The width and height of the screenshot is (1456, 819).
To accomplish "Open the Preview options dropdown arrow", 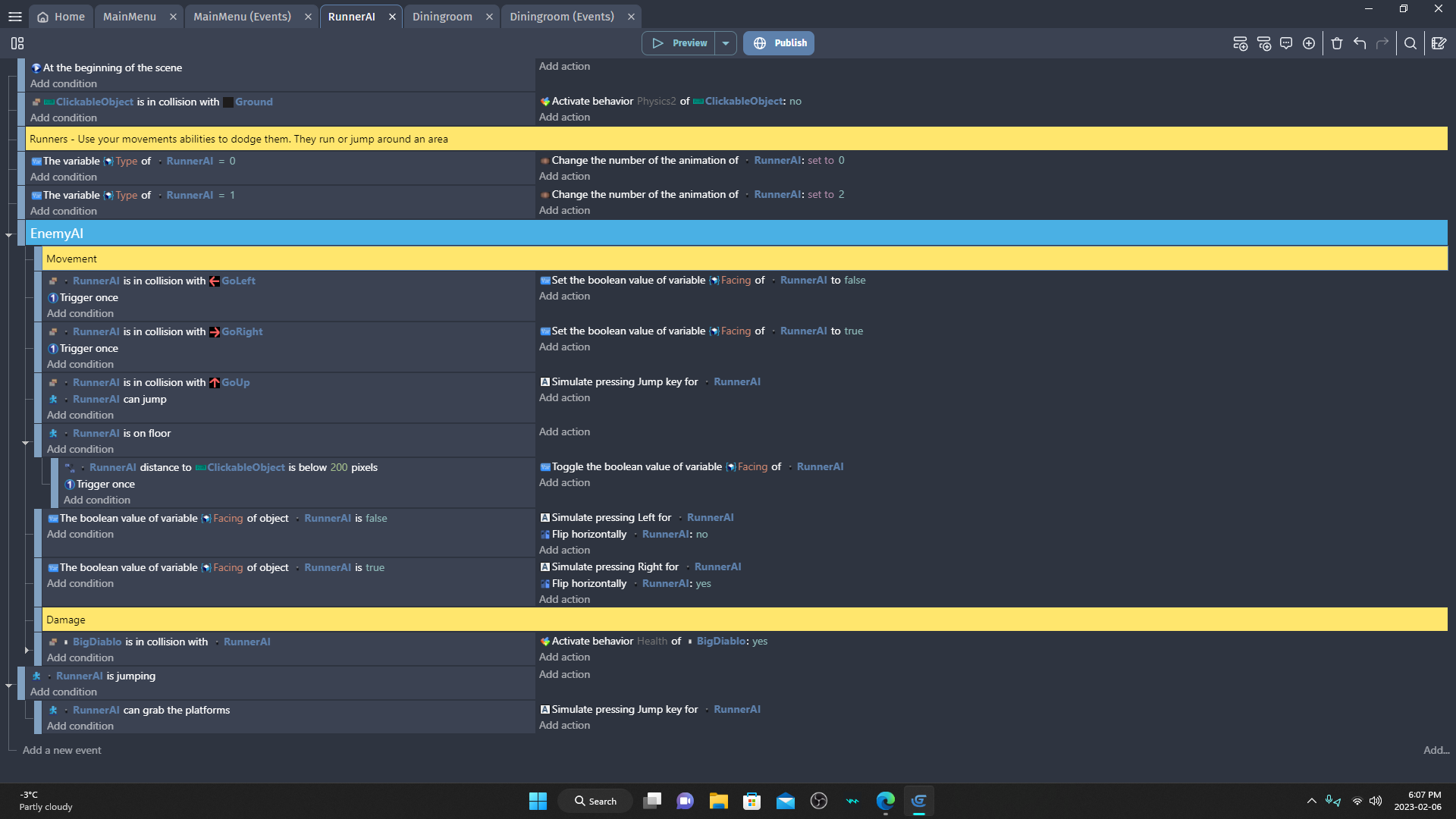I will (726, 43).
